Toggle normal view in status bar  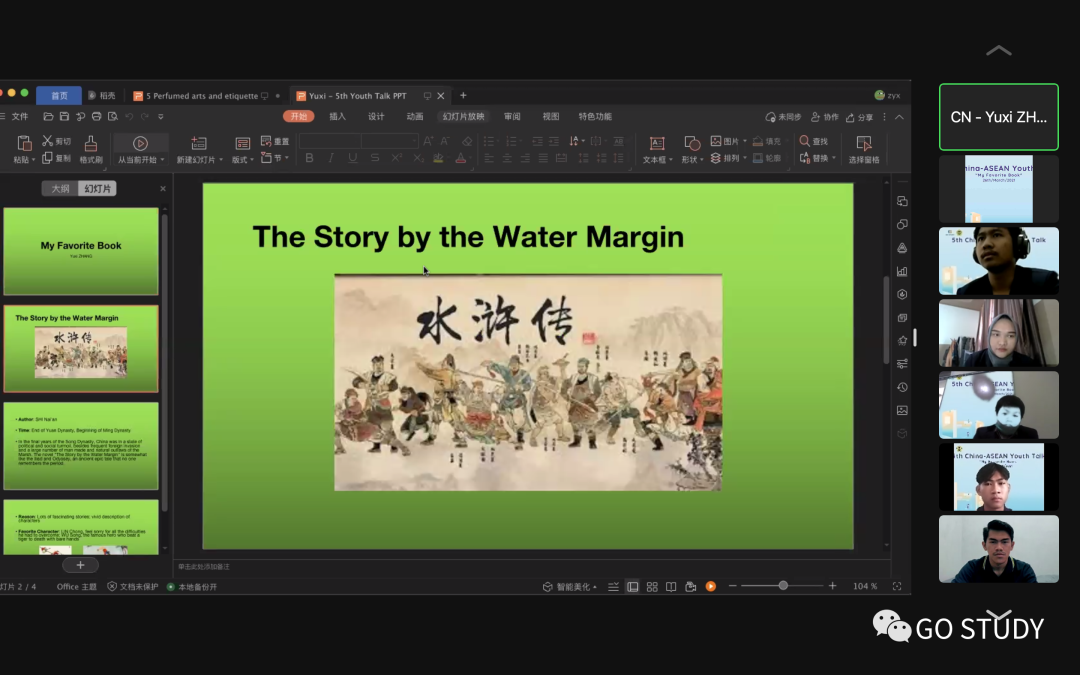pos(632,587)
